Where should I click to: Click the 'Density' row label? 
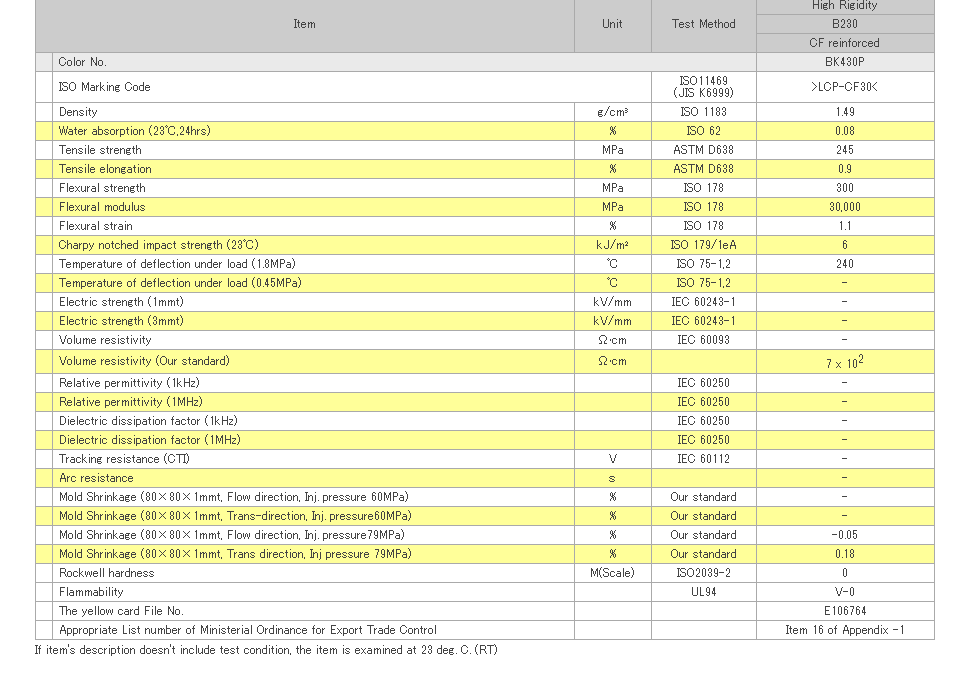click(x=78, y=112)
